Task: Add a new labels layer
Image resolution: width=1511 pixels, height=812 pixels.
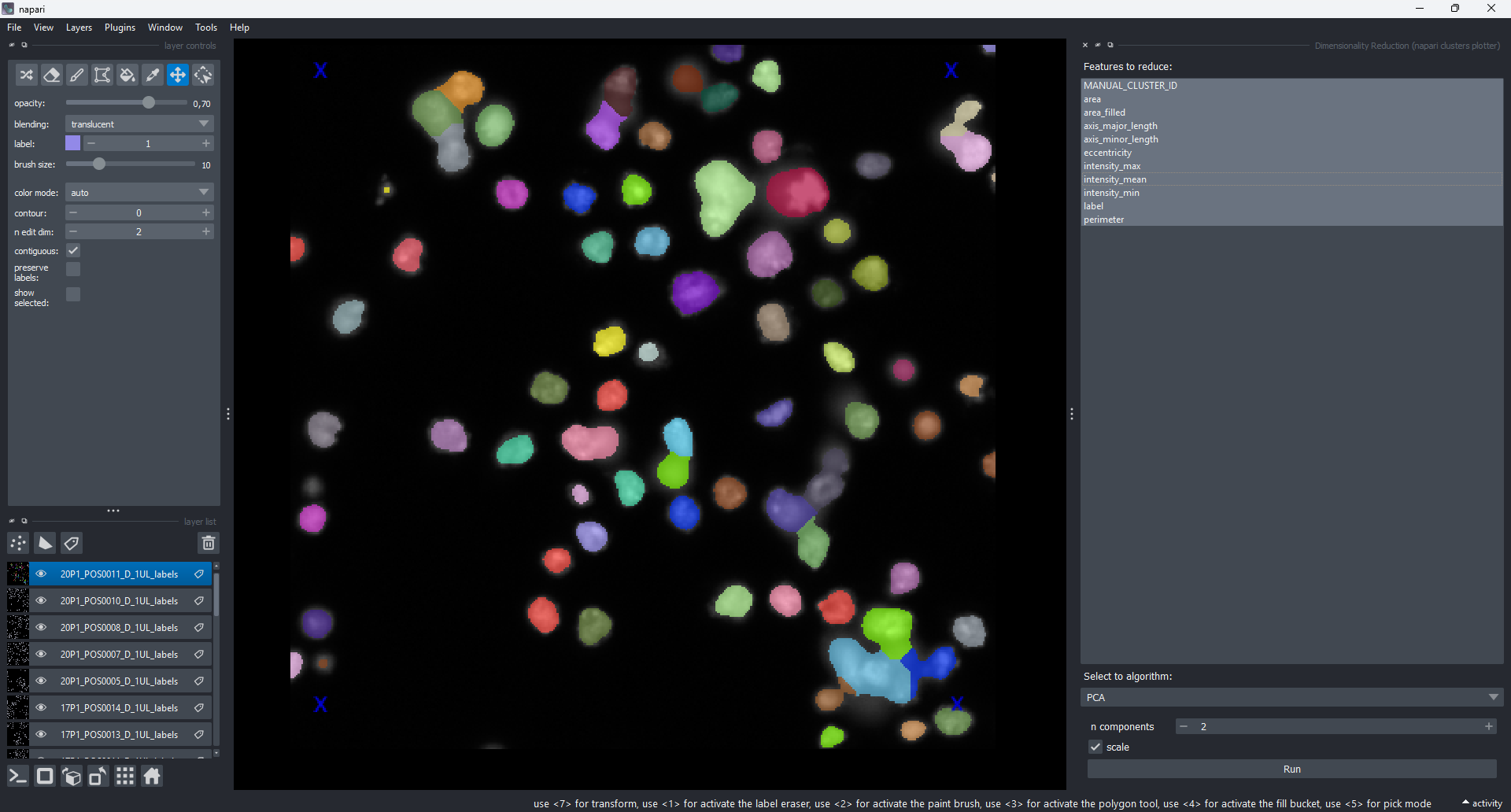Action: [x=72, y=543]
